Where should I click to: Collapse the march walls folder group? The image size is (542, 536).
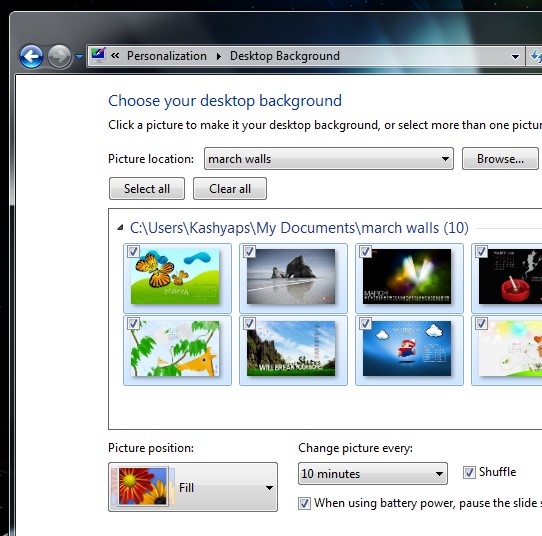(120, 228)
